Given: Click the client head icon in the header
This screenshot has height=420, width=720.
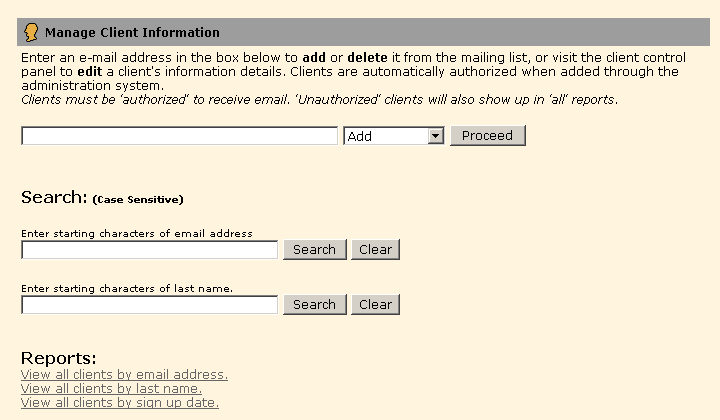Looking at the screenshot, I should 31,32.
